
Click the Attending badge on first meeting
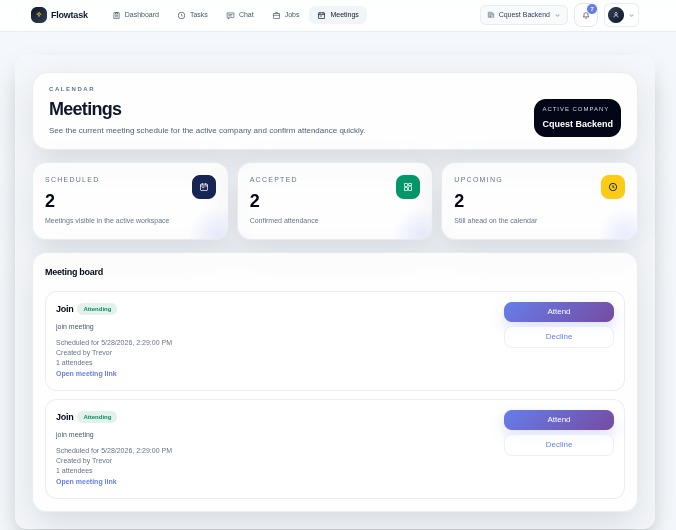pos(97,309)
